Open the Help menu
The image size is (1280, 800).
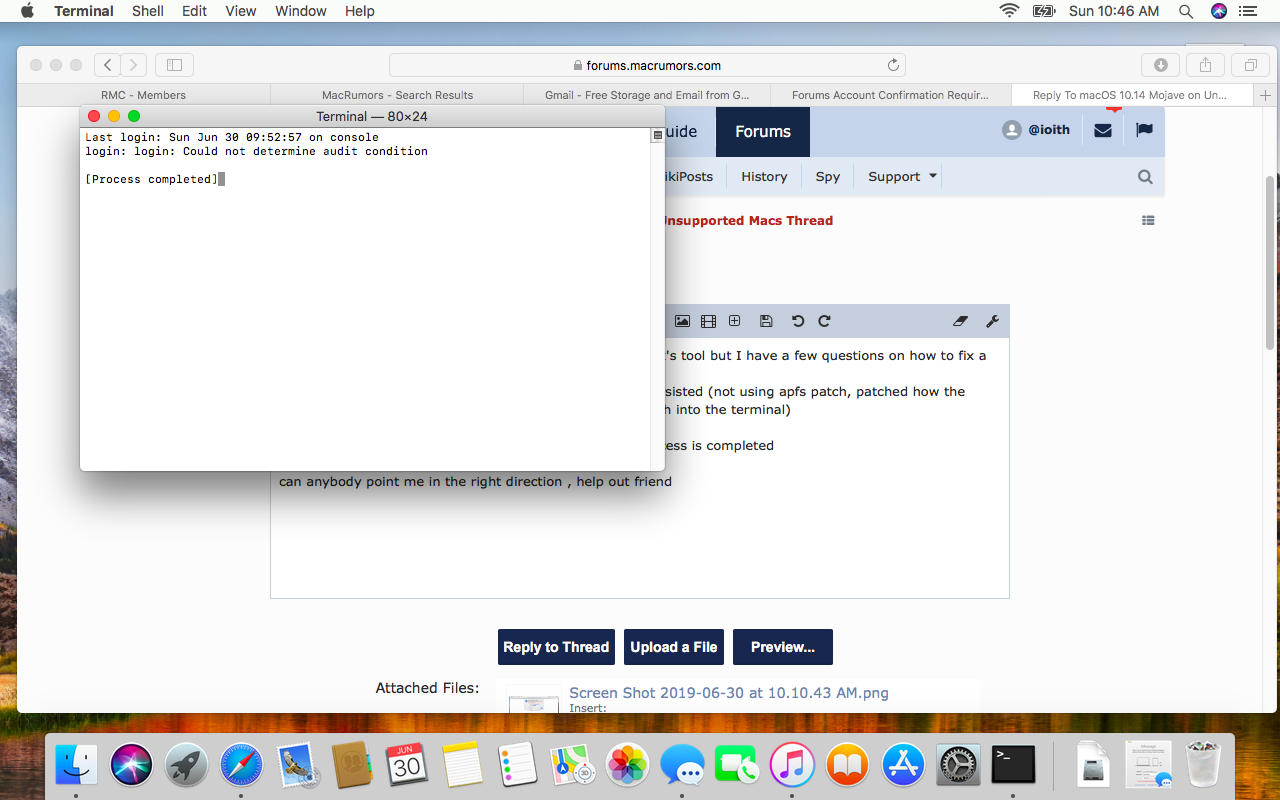pos(360,11)
